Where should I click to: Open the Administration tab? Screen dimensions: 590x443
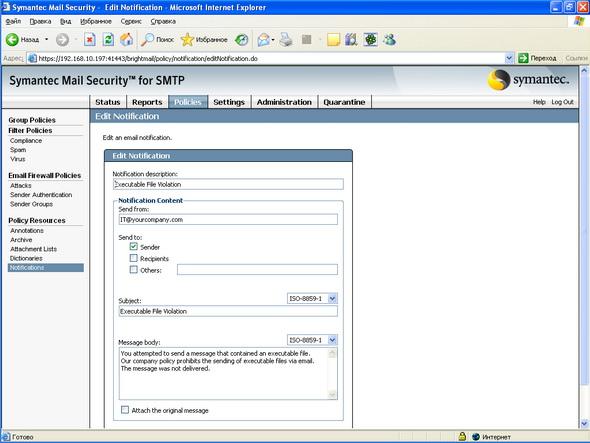(x=284, y=102)
